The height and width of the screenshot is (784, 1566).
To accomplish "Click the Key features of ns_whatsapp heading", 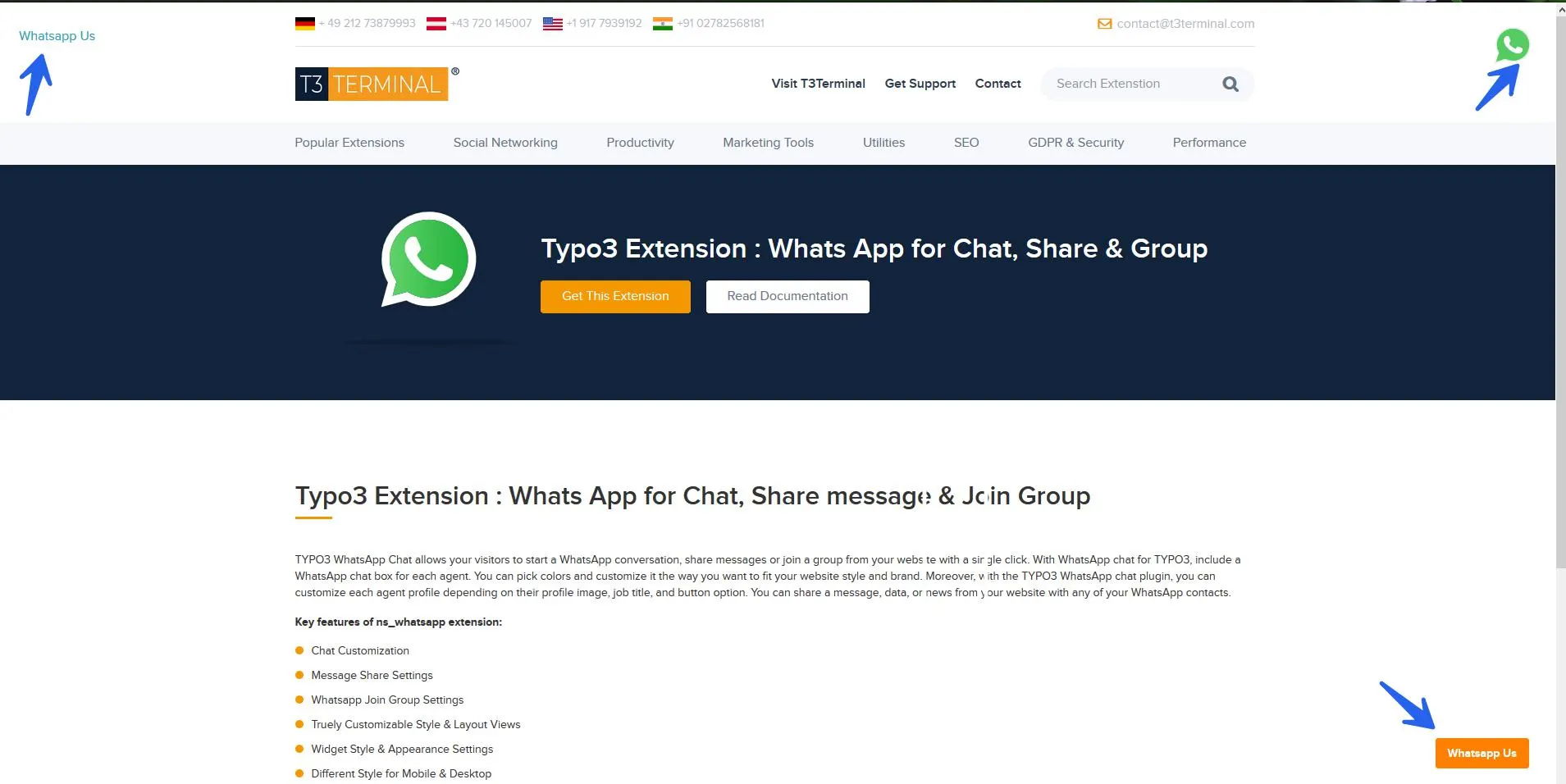I will tap(398, 622).
